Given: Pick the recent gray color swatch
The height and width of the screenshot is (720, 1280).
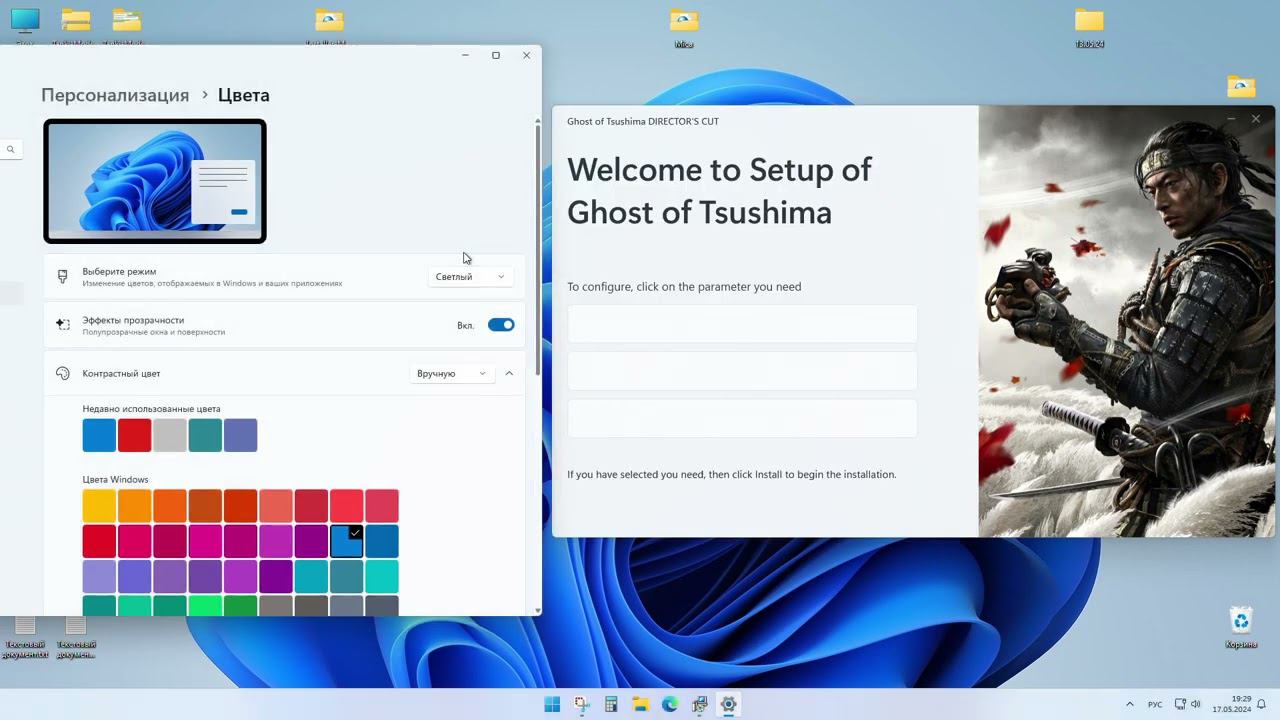Looking at the screenshot, I should click(170, 435).
